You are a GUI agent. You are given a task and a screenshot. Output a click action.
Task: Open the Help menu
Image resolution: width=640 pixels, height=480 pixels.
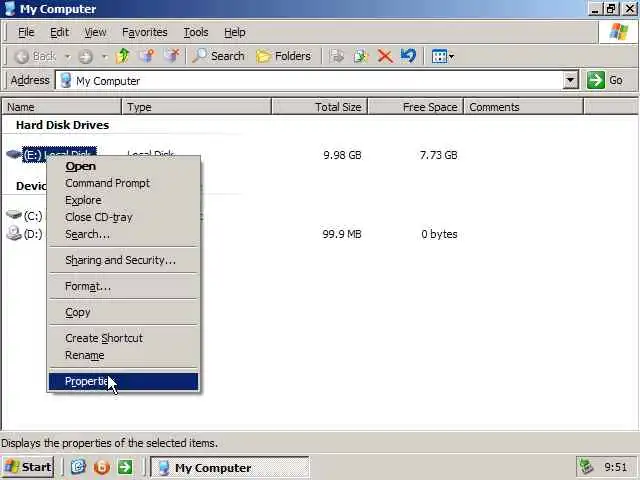click(x=235, y=32)
